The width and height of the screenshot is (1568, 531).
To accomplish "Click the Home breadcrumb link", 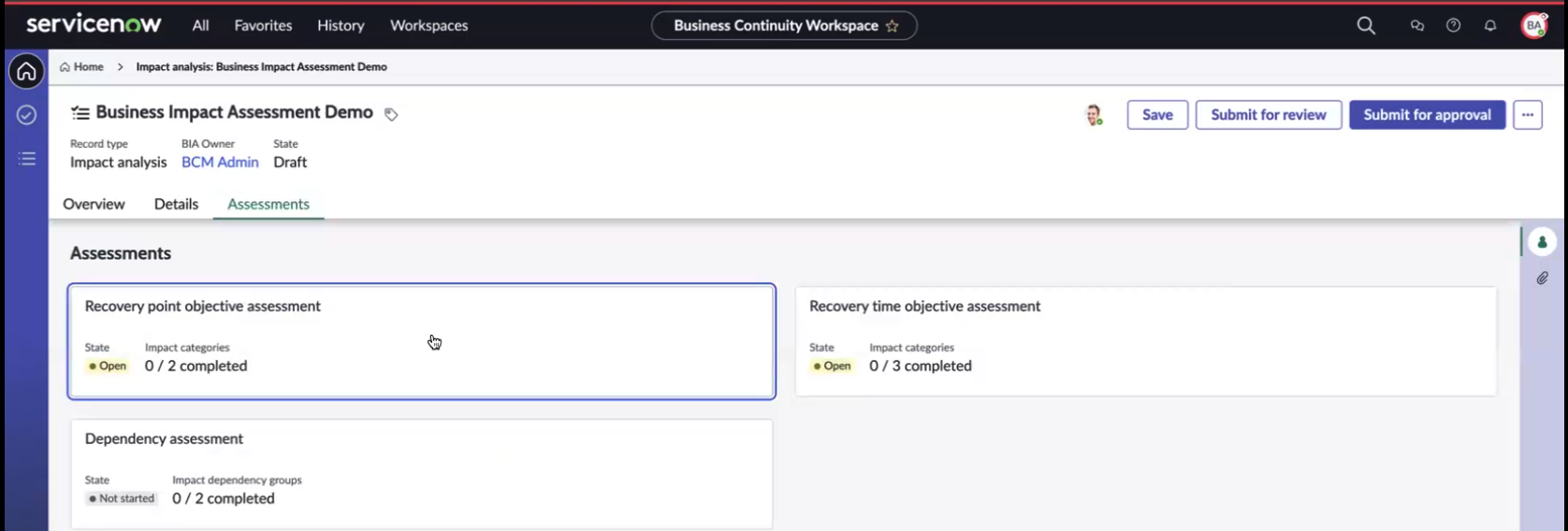I will 89,66.
